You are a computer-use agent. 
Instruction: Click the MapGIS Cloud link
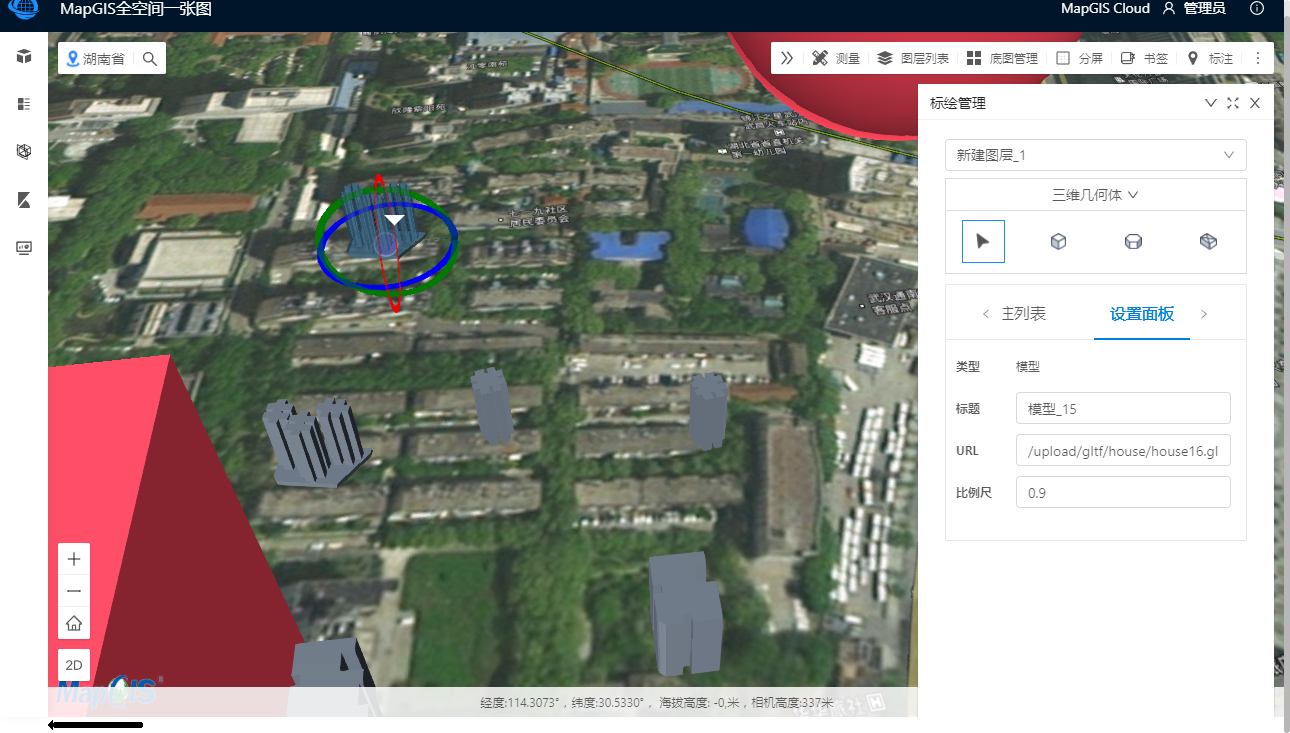(x=1105, y=8)
